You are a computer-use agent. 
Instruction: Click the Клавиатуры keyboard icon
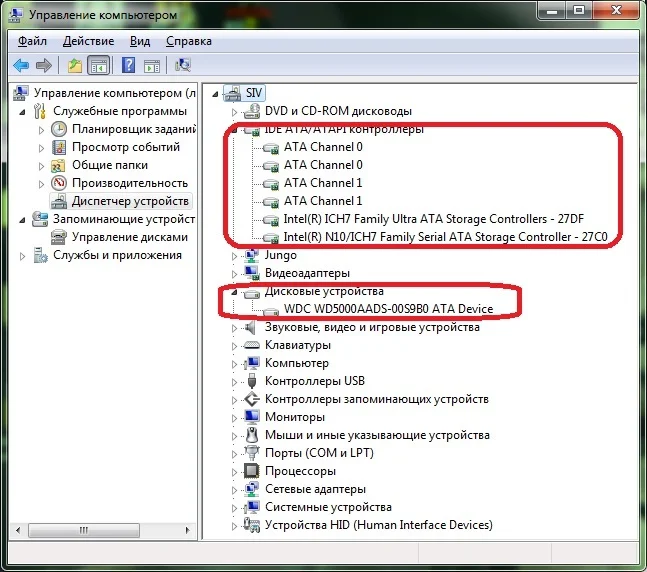pyautogui.click(x=252, y=345)
